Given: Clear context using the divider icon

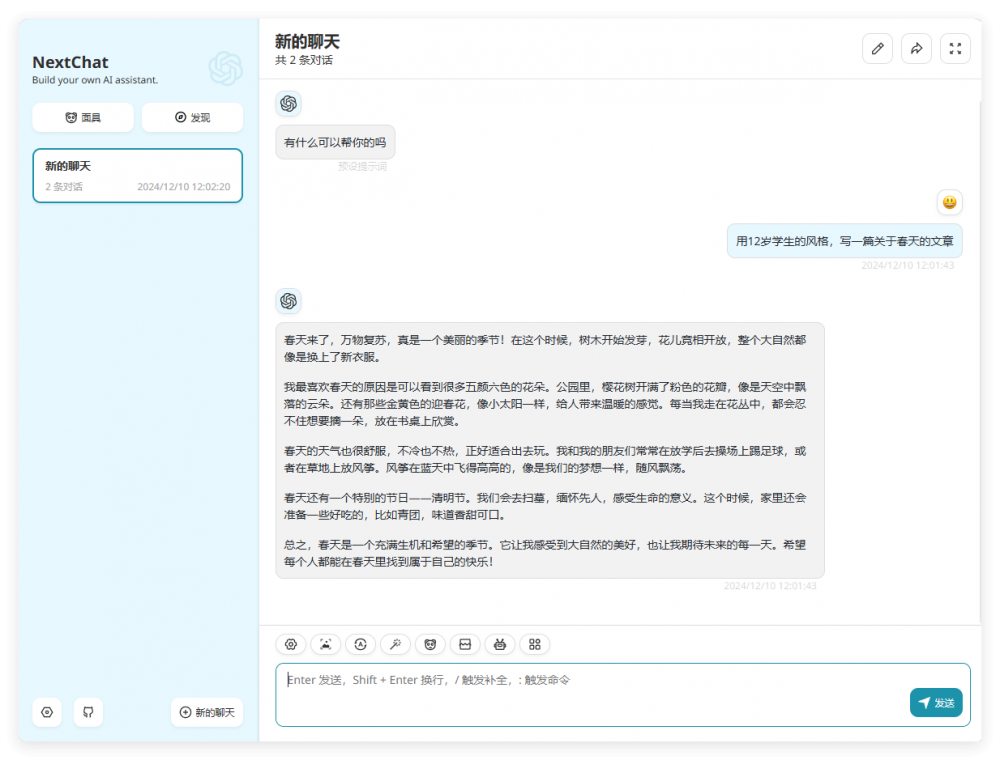Looking at the screenshot, I should [465, 645].
